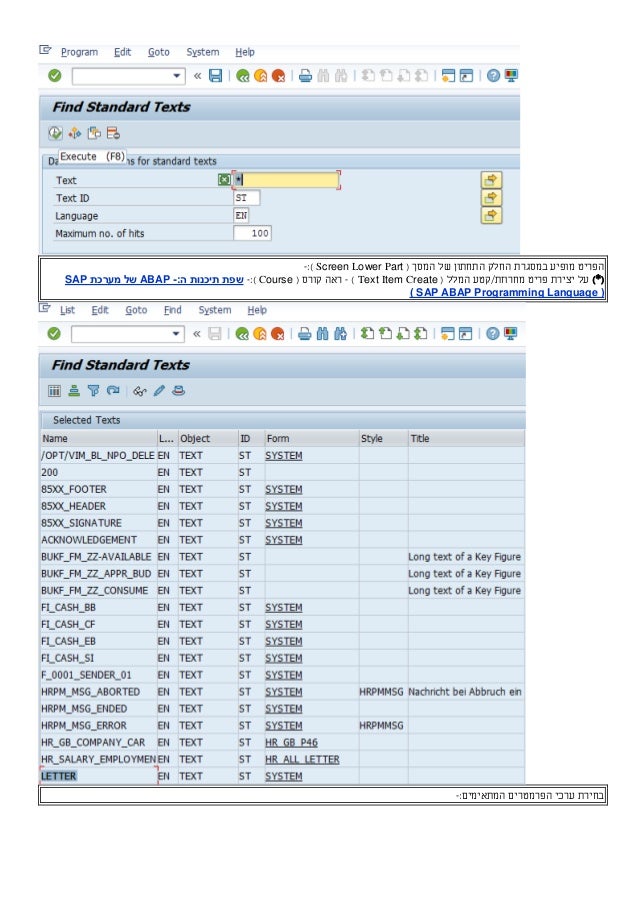Click green Back icon in results list window
Screen dimensions: 638x903
click(242, 333)
